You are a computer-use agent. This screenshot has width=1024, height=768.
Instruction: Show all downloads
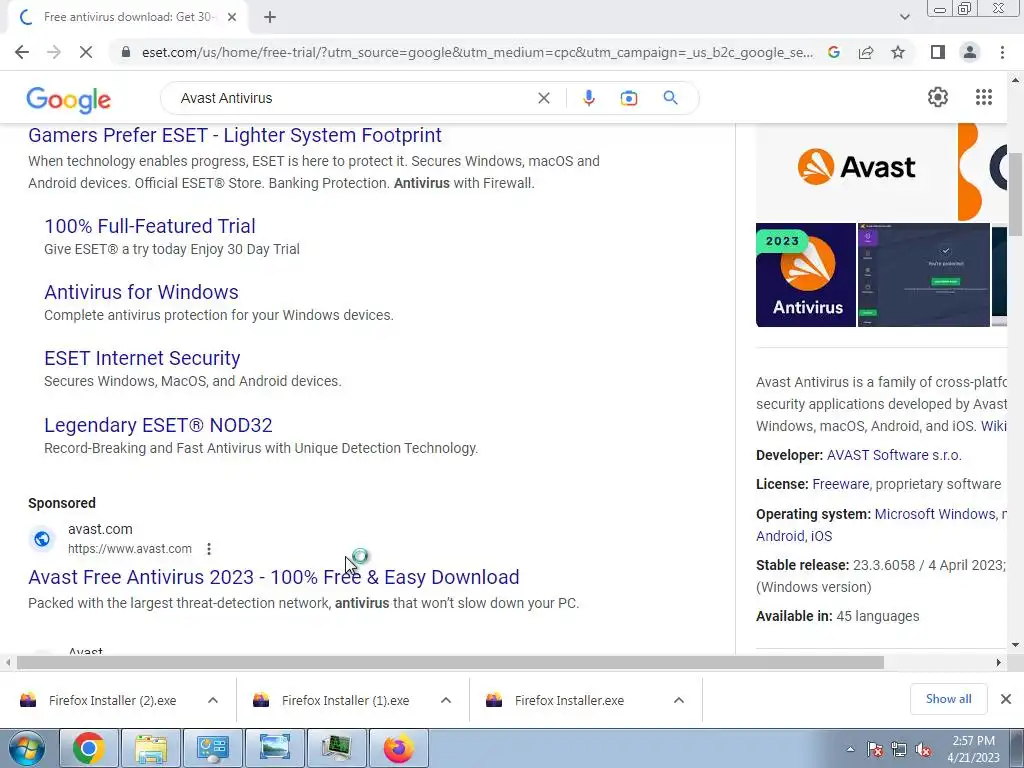pyautogui.click(x=948, y=699)
